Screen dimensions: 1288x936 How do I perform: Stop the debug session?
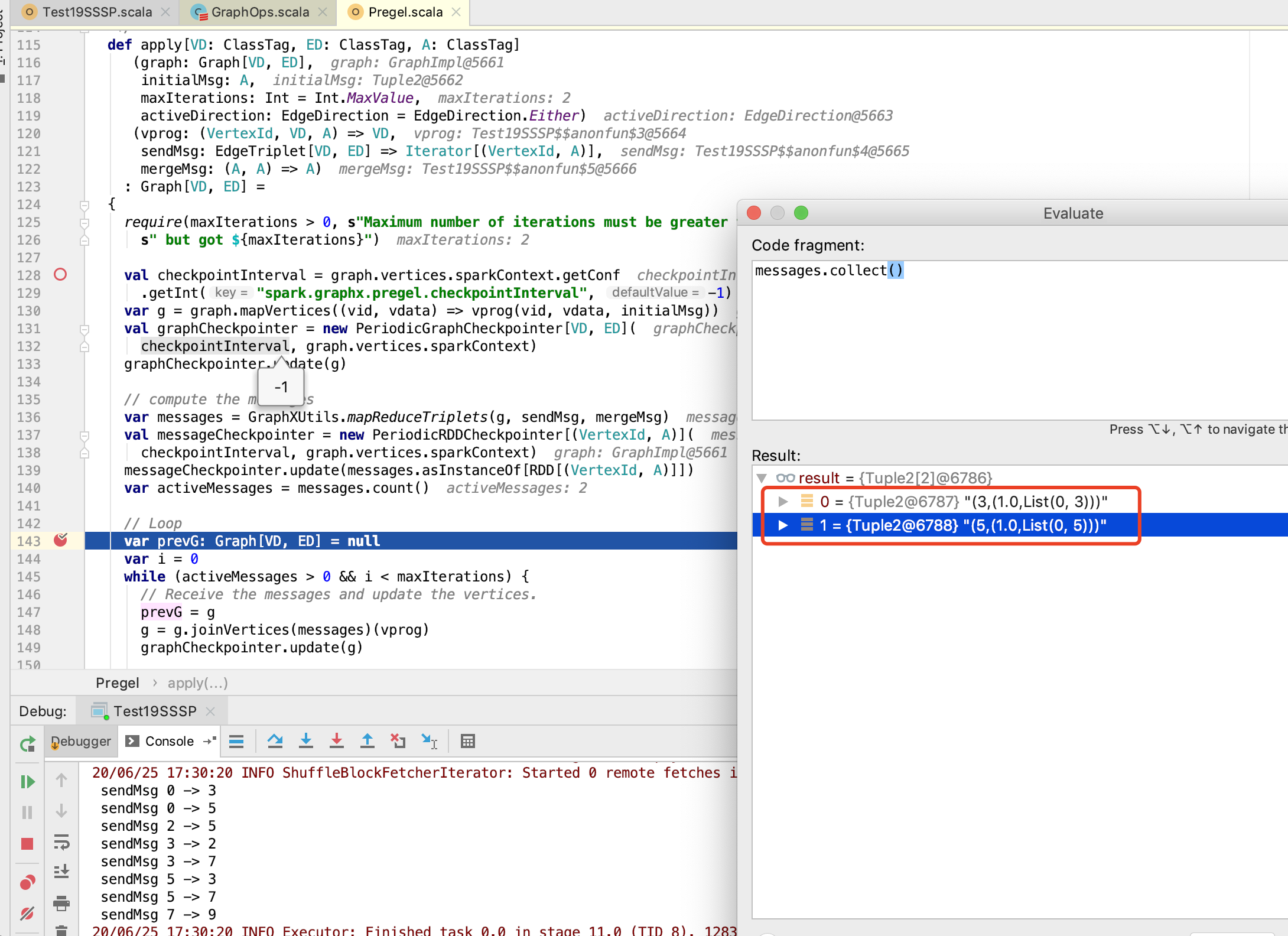coord(27,844)
